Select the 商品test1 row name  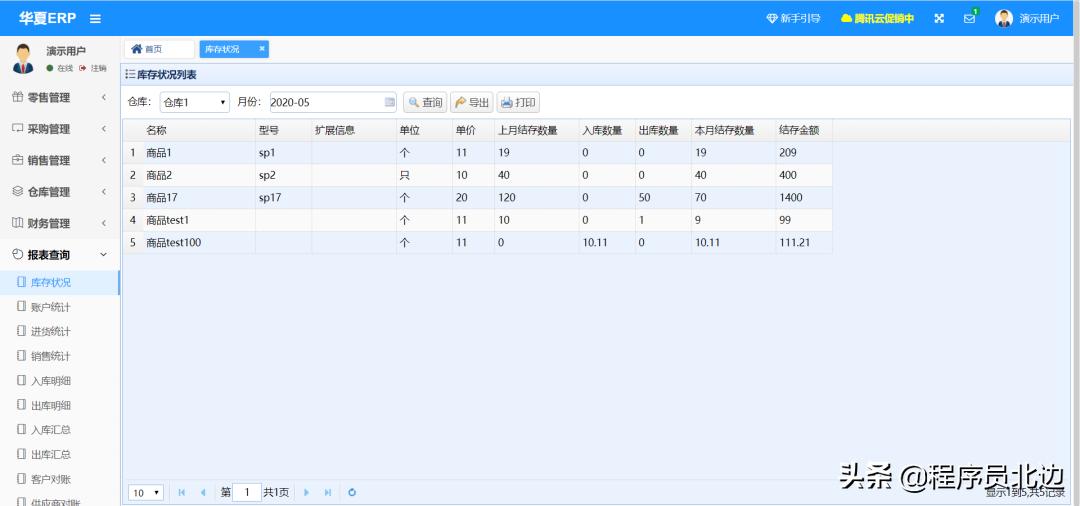[167, 220]
